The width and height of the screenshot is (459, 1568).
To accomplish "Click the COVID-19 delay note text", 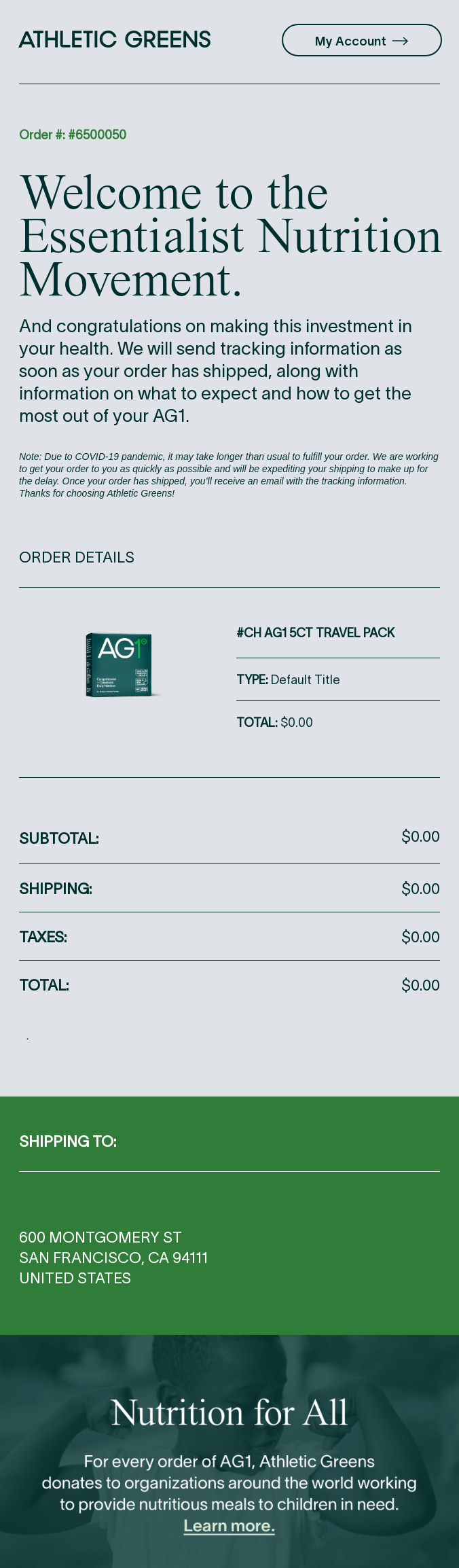I will pyautogui.click(x=229, y=475).
